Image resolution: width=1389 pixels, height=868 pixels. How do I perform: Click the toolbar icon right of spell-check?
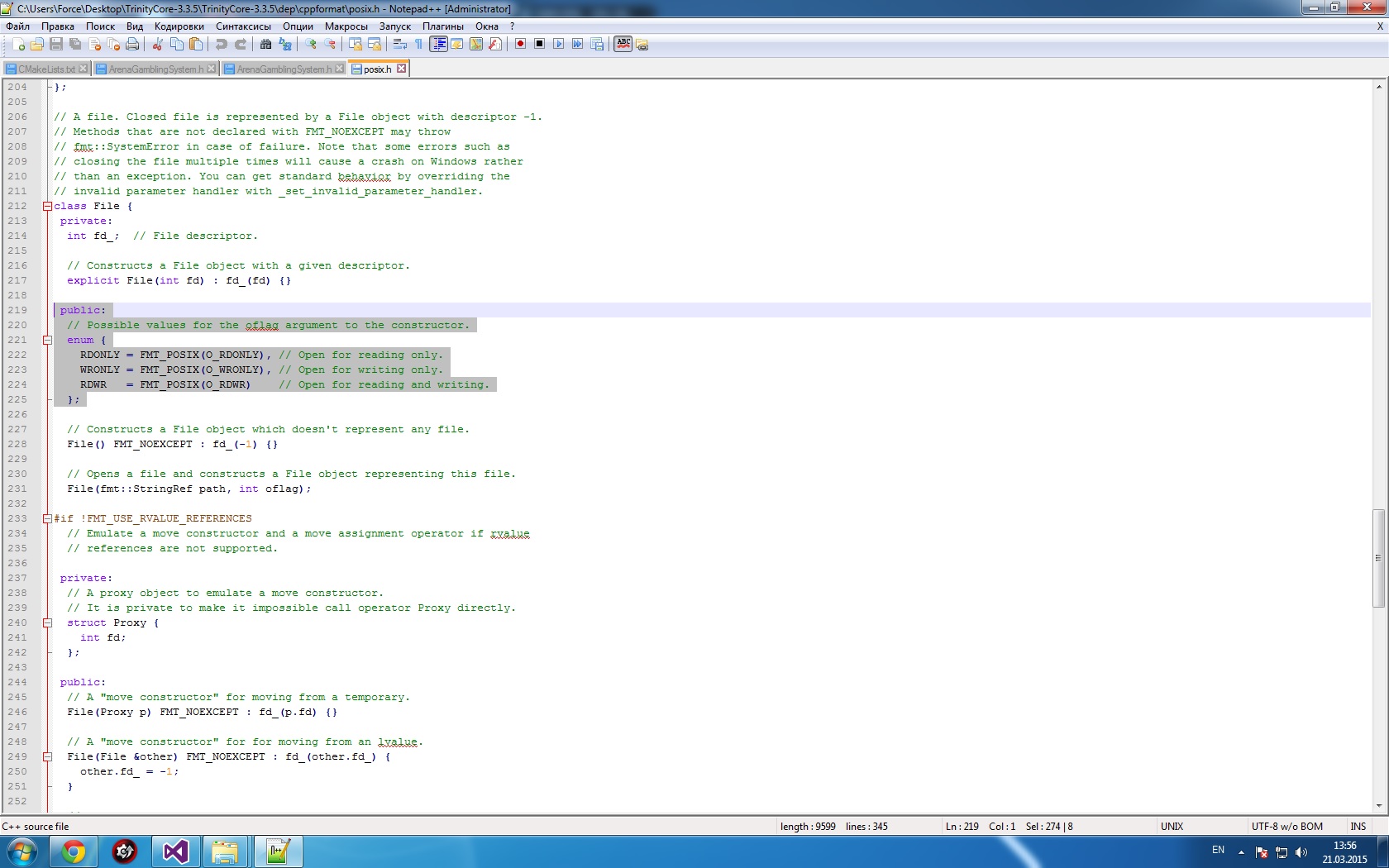(642, 45)
